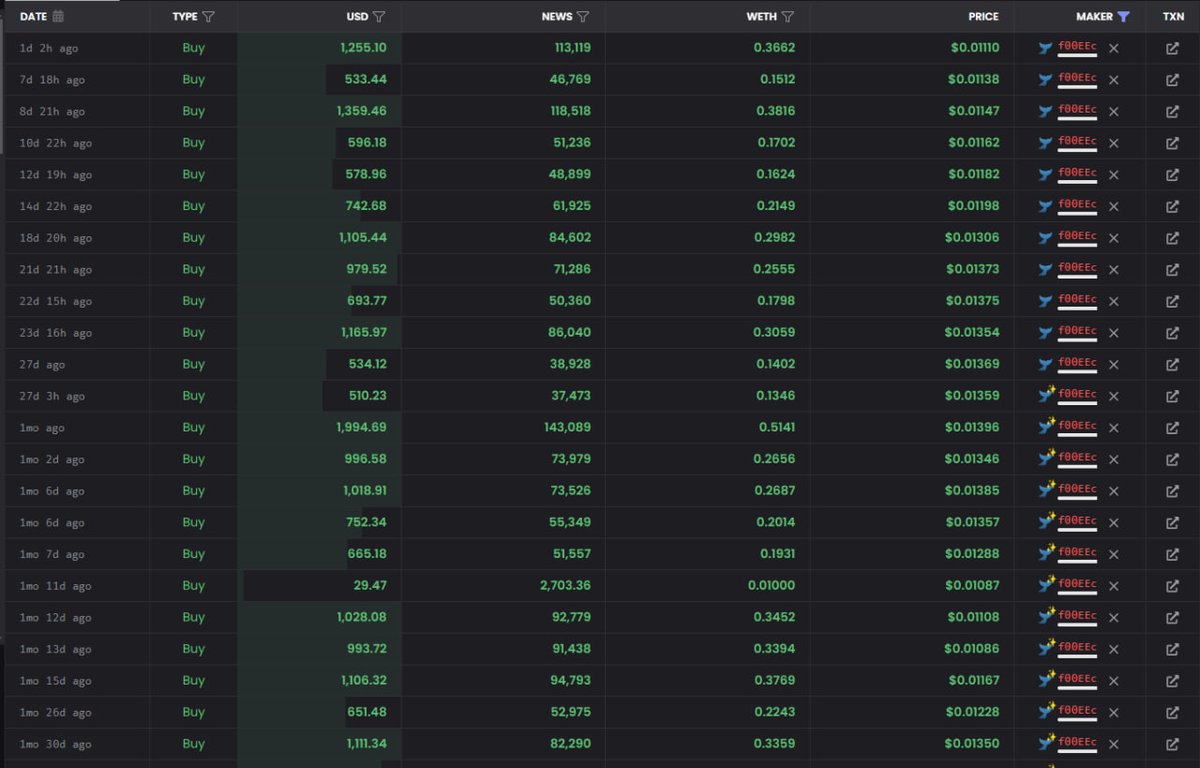
Task: Remove maker filter X in 27d ago row
Action: coord(1113,365)
